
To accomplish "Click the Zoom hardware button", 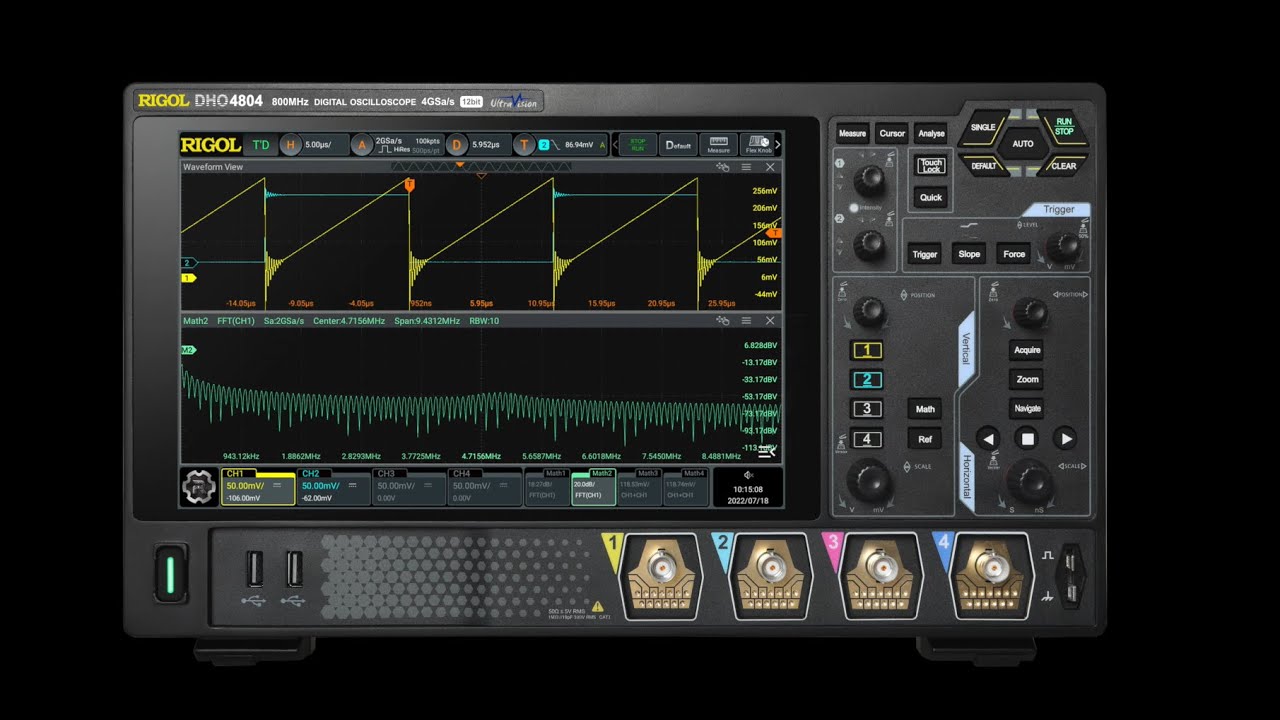I will coord(1027,379).
